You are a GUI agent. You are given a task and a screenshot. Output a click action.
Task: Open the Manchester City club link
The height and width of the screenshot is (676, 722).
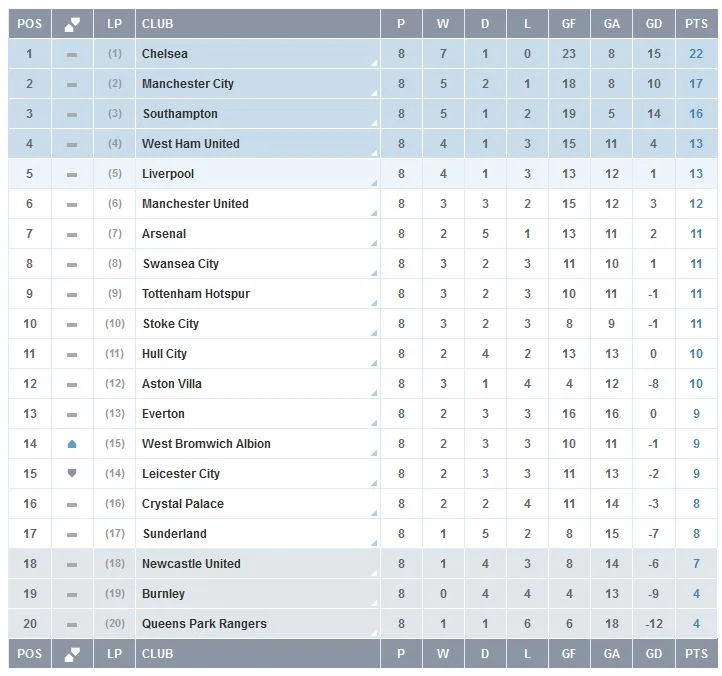(188, 84)
